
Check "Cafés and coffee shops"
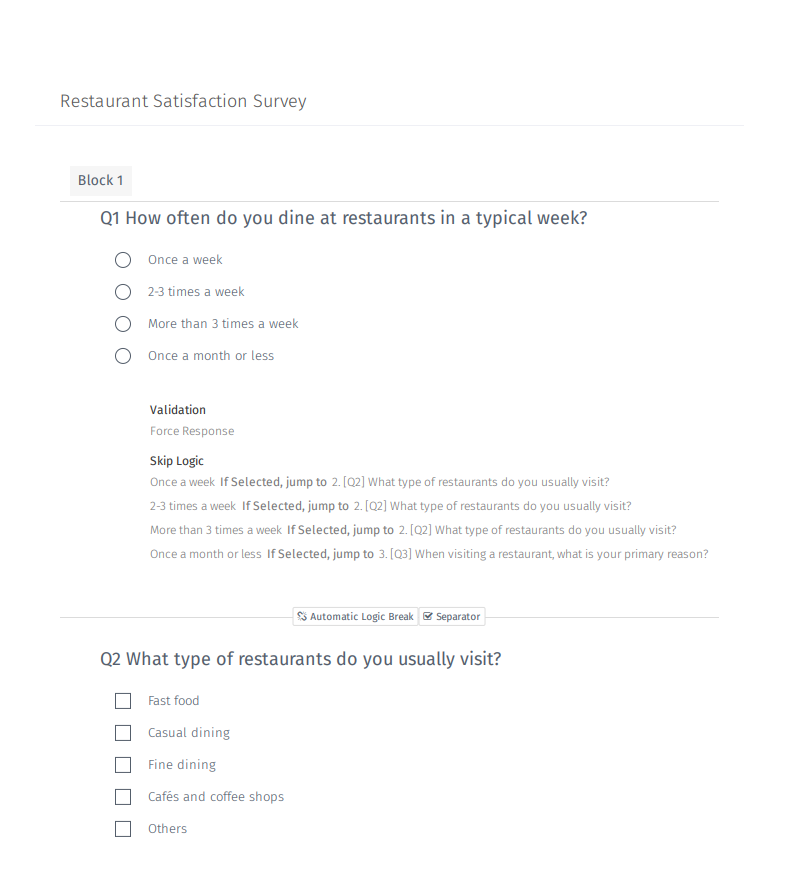coord(122,796)
